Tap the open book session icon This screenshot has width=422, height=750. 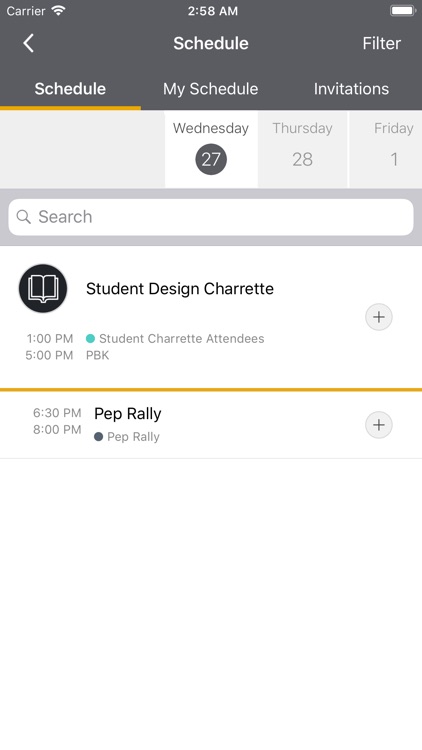43,288
